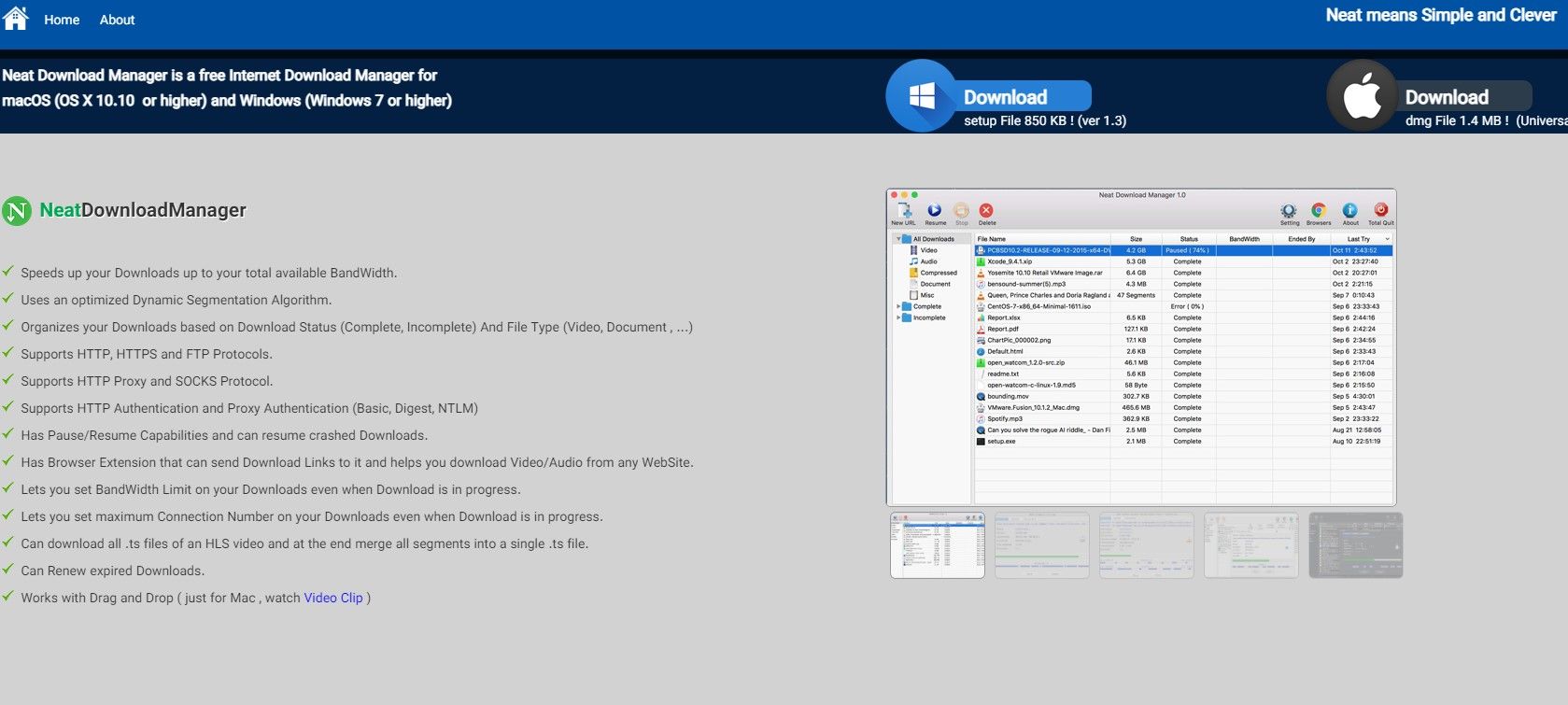The width and height of the screenshot is (1568, 705).
Task: Click the music icon beside Spotify.mp3
Action: 981,418
